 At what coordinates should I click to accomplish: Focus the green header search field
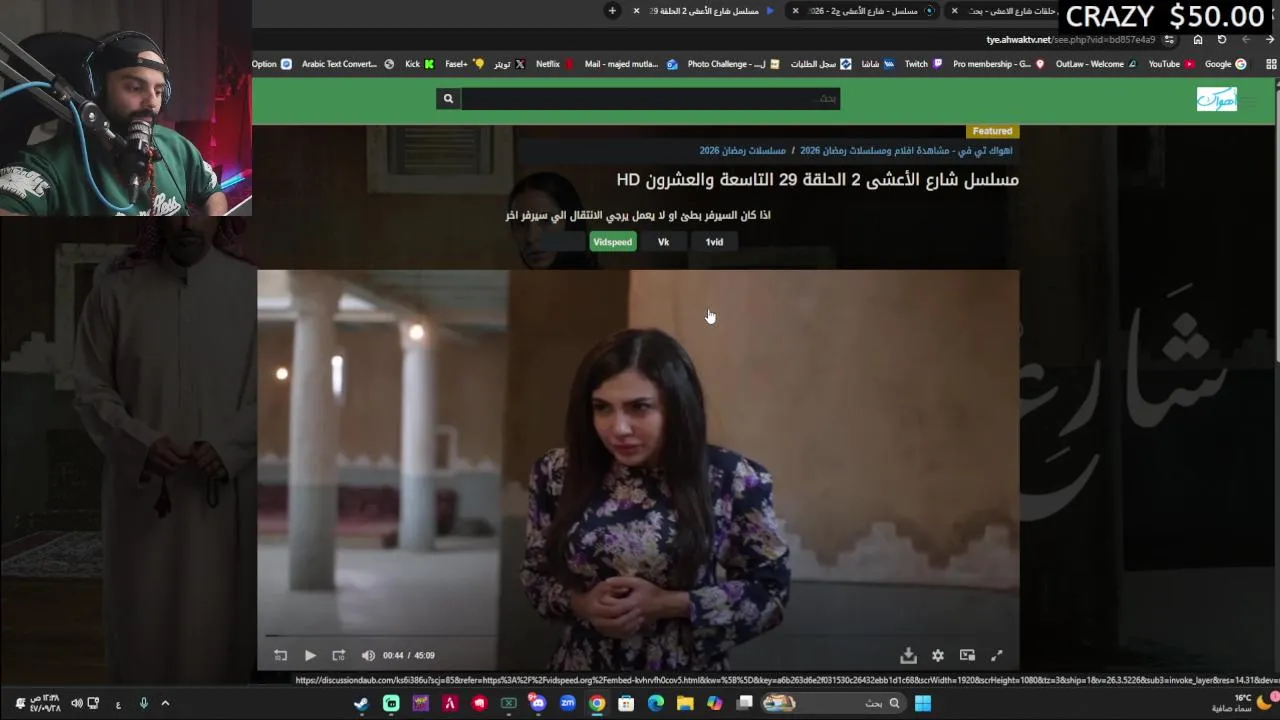coord(650,98)
